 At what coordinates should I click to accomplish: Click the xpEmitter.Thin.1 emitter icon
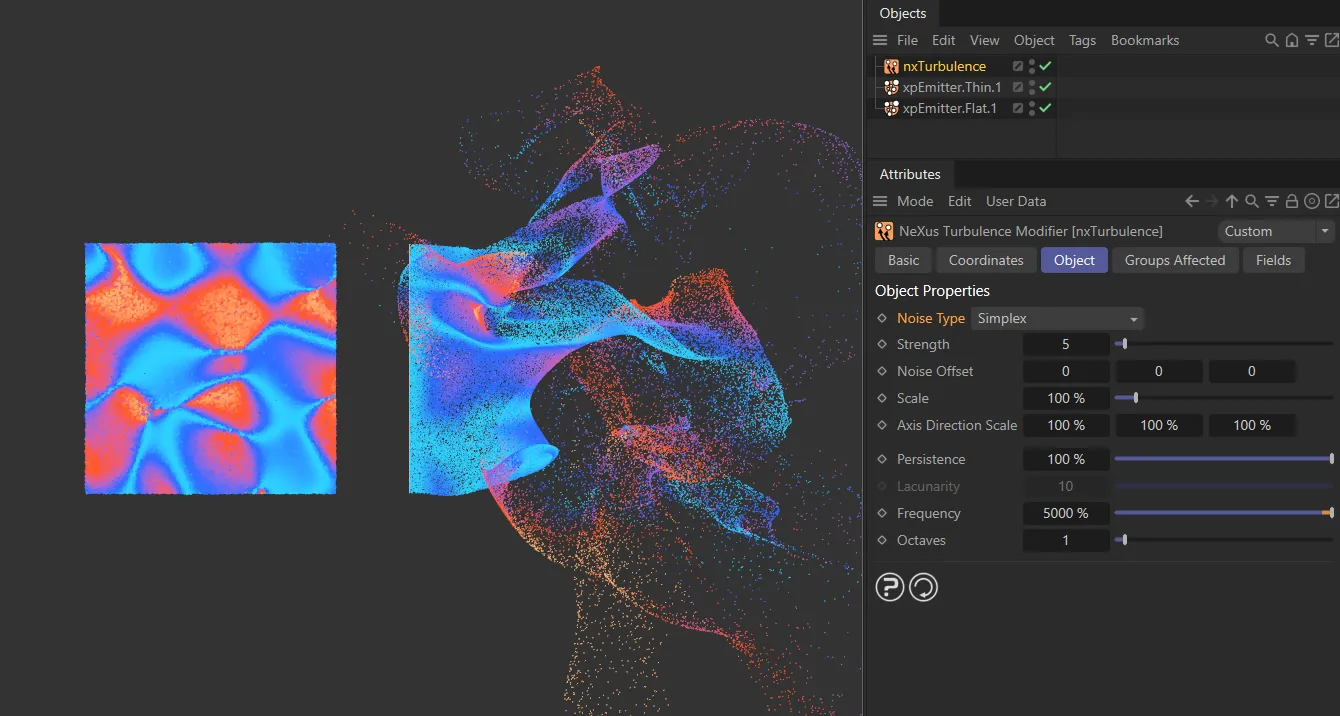tap(890, 87)
